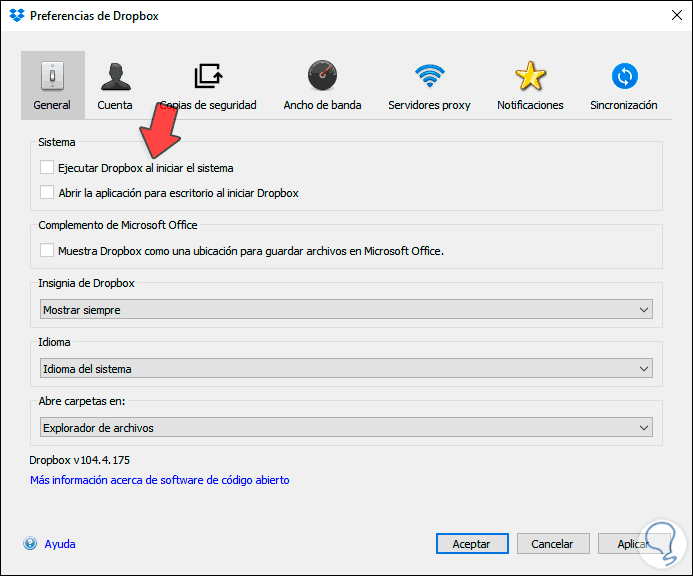Open the Cuenta person silhouette icon
693x576 pixels.
pyautogui.click(x=116, y=76)
